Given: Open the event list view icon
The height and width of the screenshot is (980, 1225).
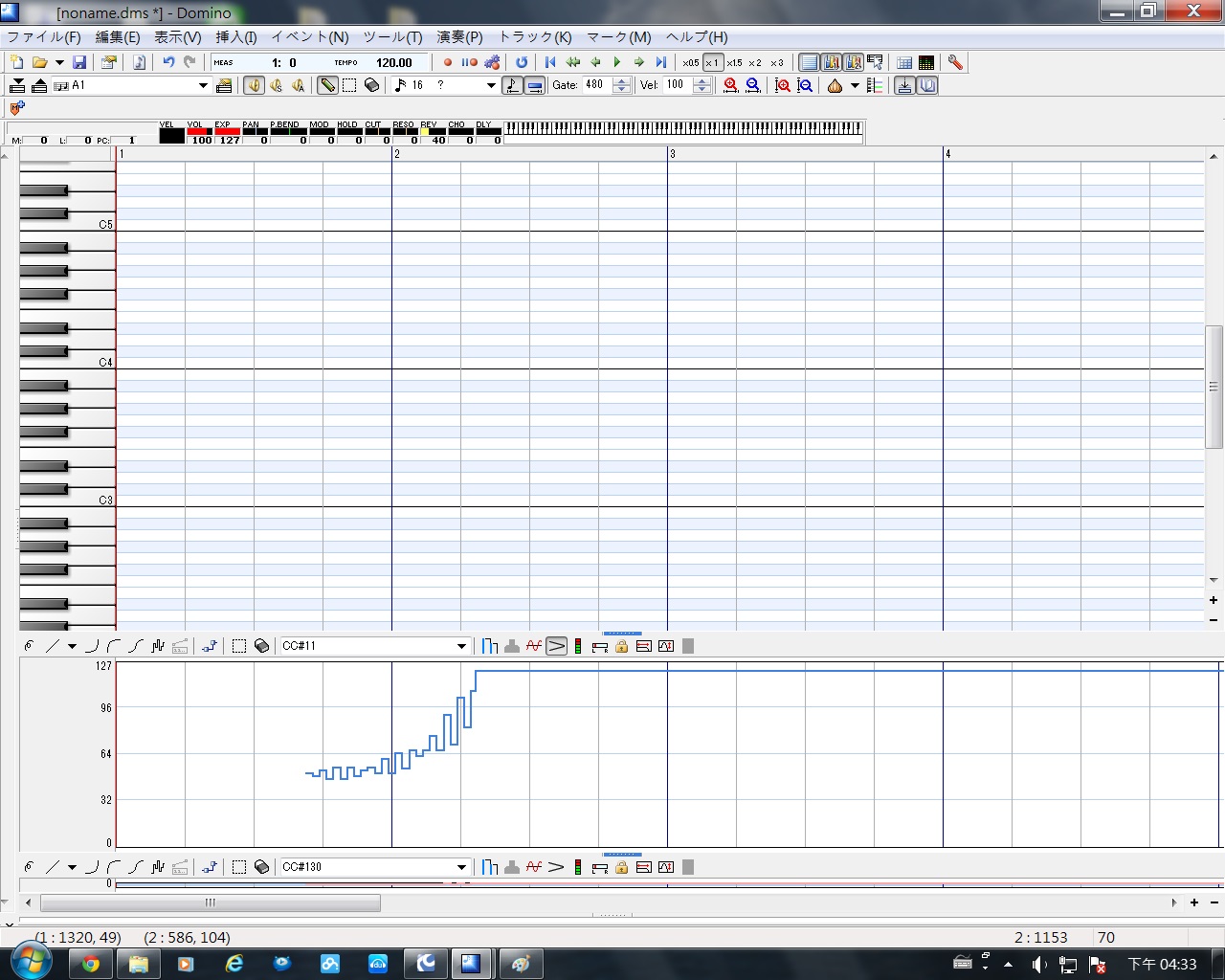Looking at the screenshot, I should [904, 62].
